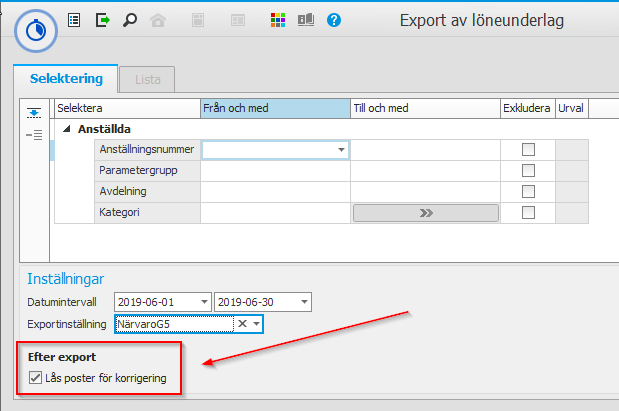Clear Exportinställning with the X button
The height and width of the screenshot is (411, 619).
[241, 324]
